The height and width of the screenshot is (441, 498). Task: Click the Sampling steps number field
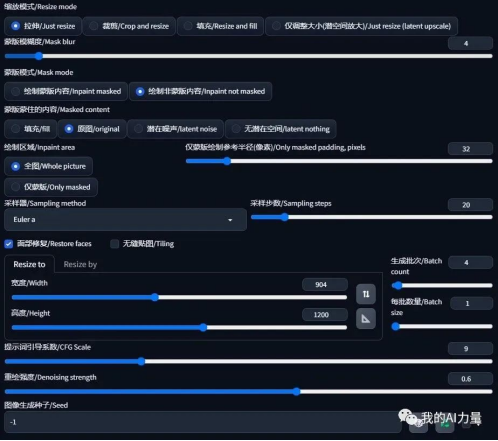coord(470,205)
